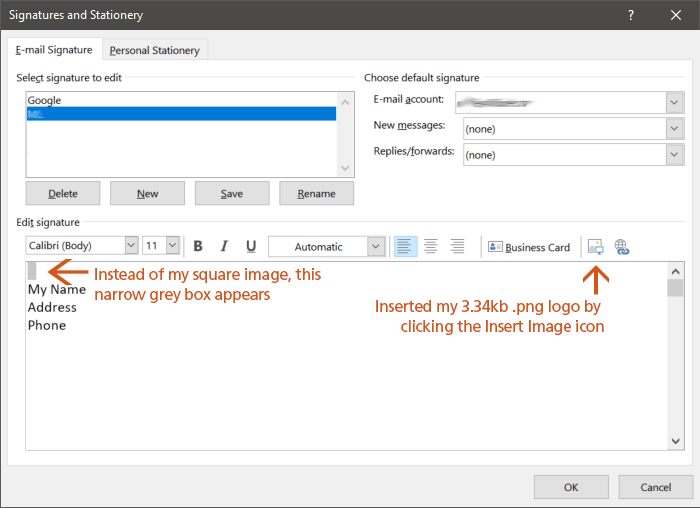Viewport: 700px width, 508px height.
Task: Click the Insert Hyperlink icon
Action: click(621, 247)
